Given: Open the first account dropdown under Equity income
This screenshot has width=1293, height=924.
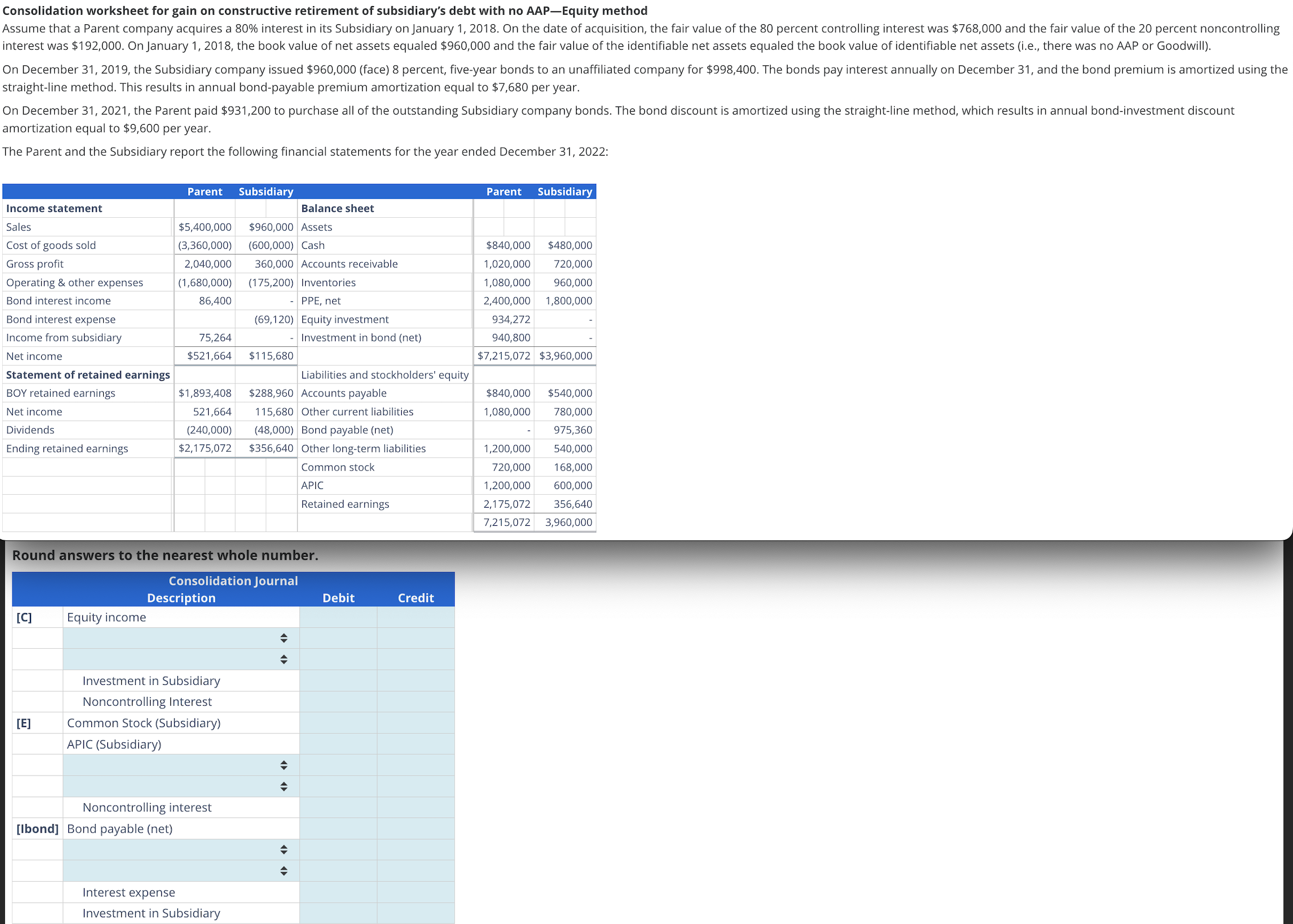Looking at the screenshot, I should coord(284,638).
